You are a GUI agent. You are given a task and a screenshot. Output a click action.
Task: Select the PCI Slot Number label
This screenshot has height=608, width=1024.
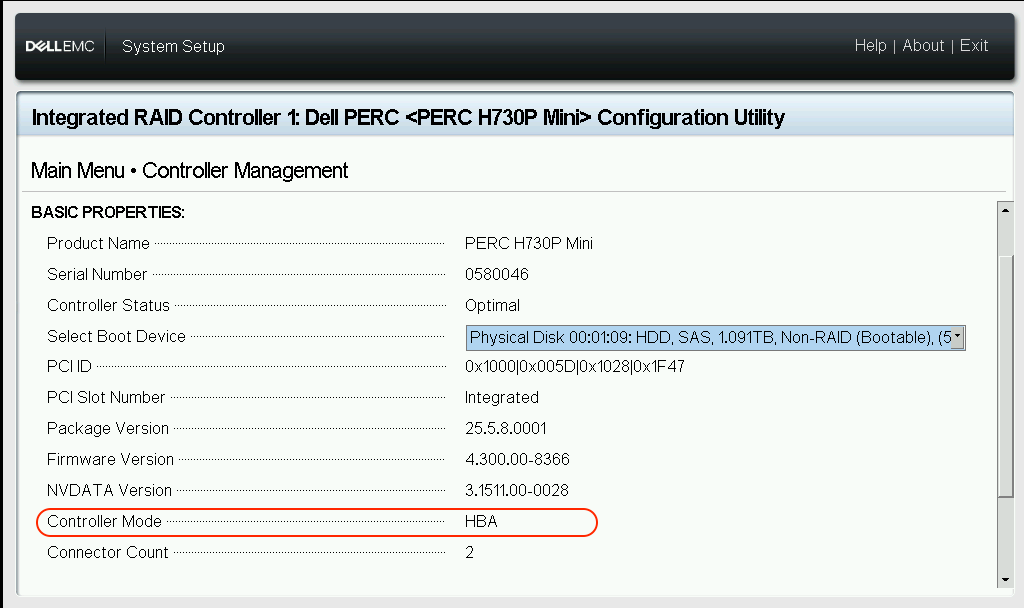coord(106,397)
